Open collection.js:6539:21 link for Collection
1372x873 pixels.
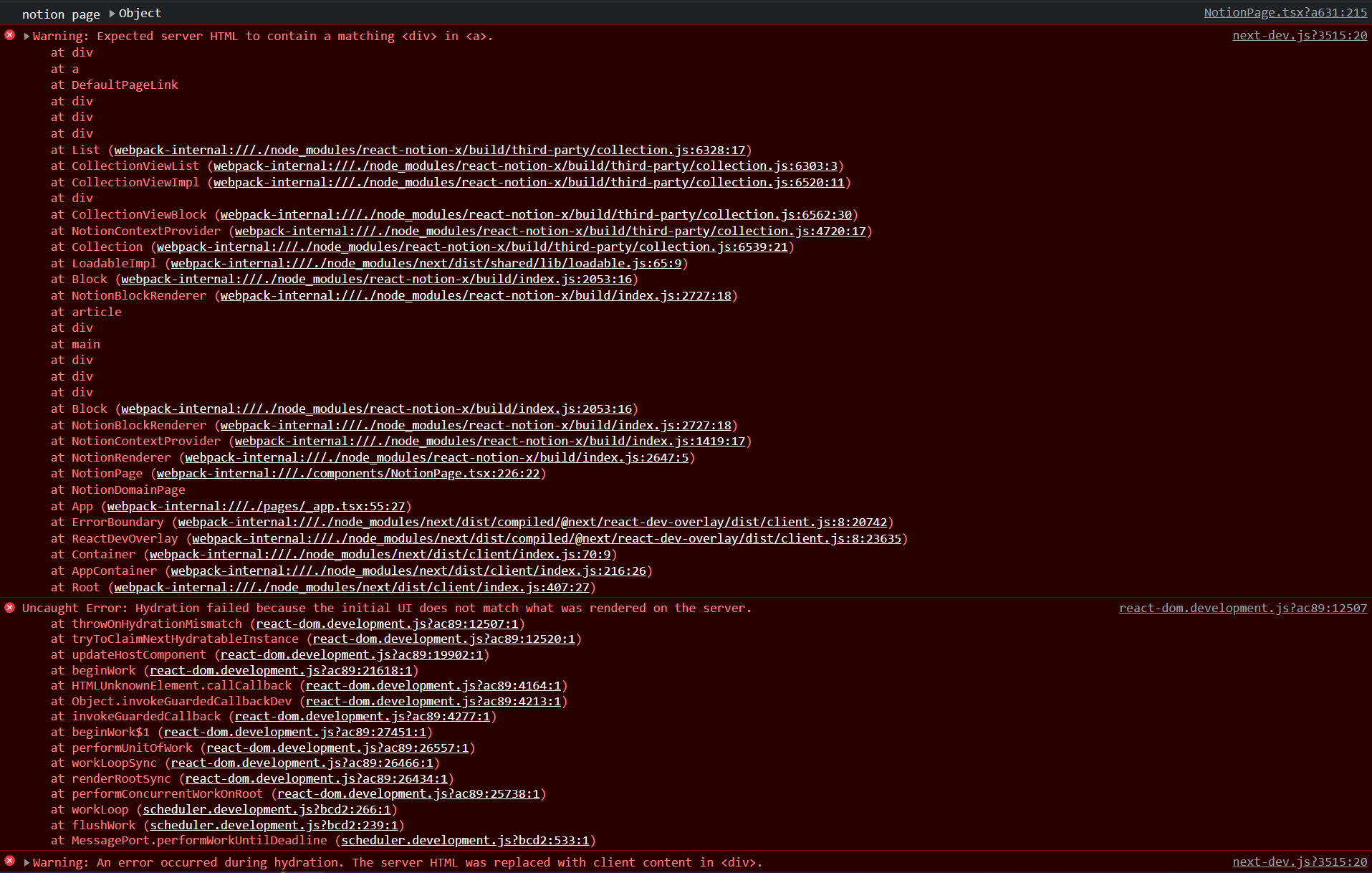pos(472,247)
